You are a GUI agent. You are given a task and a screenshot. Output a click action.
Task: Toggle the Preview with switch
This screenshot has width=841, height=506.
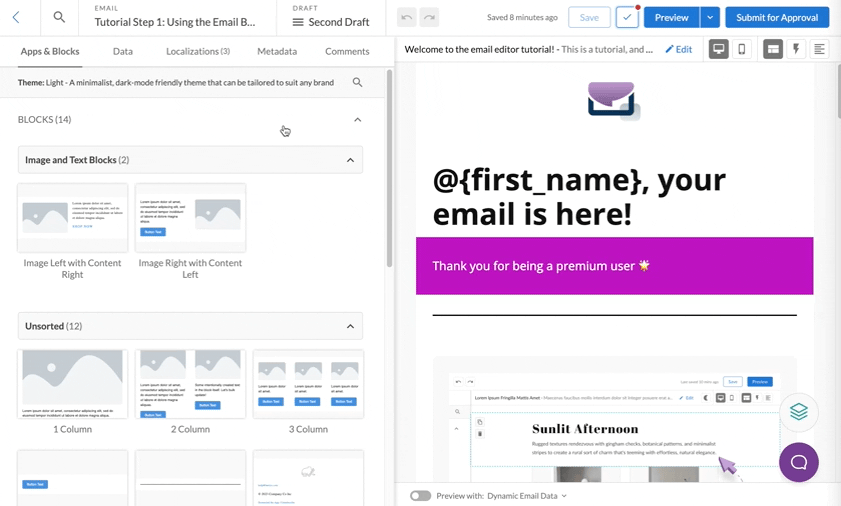click(420, 496)
